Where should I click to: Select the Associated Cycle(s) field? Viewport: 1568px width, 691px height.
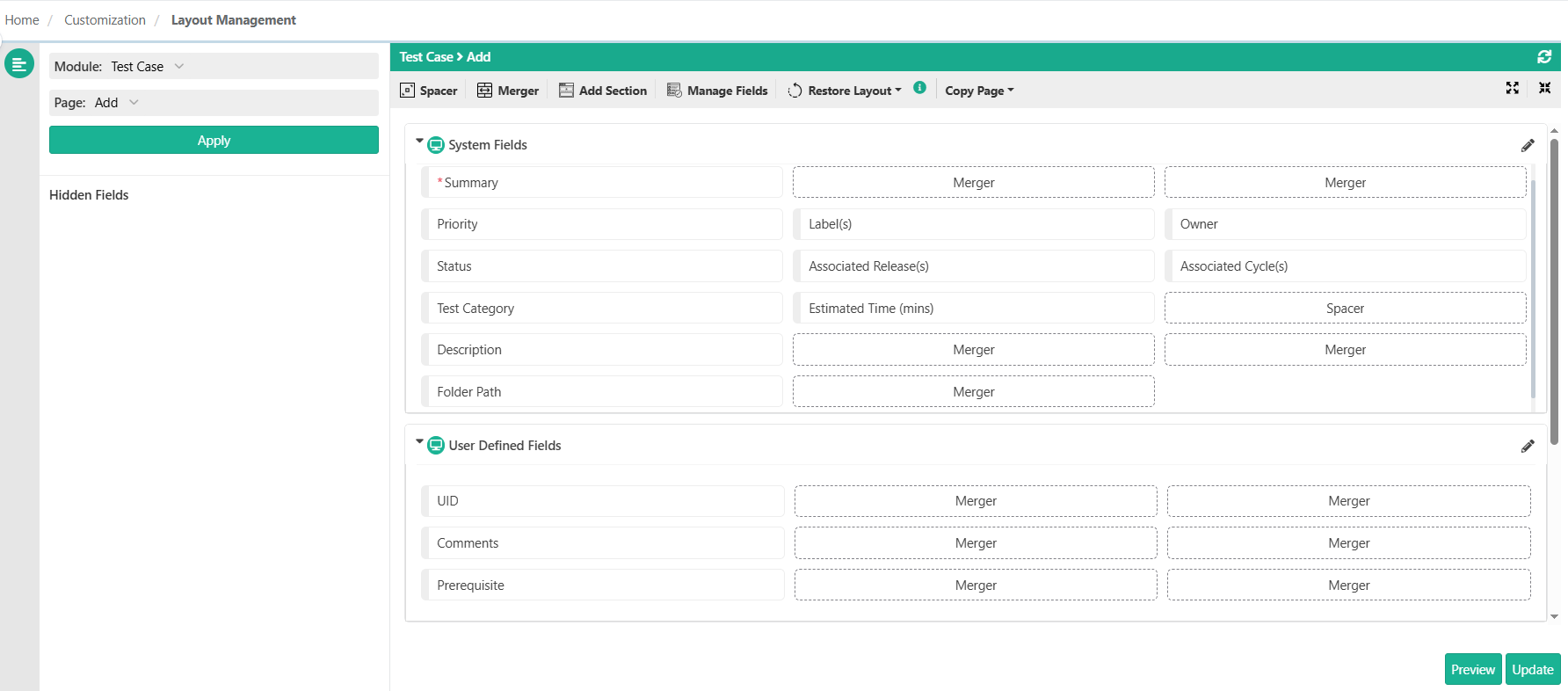(x=1346, y=266)
